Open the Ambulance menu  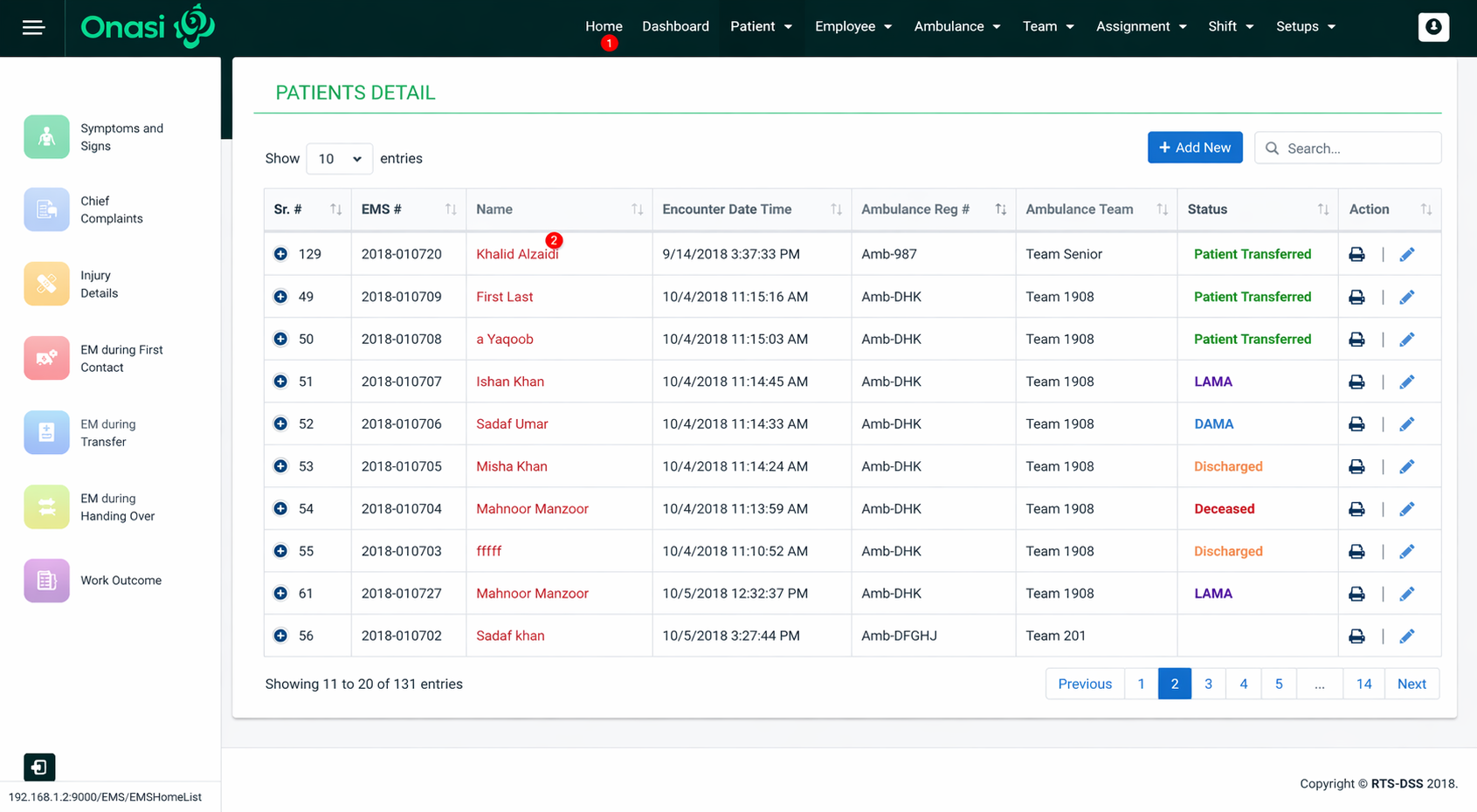pos(956,26)
